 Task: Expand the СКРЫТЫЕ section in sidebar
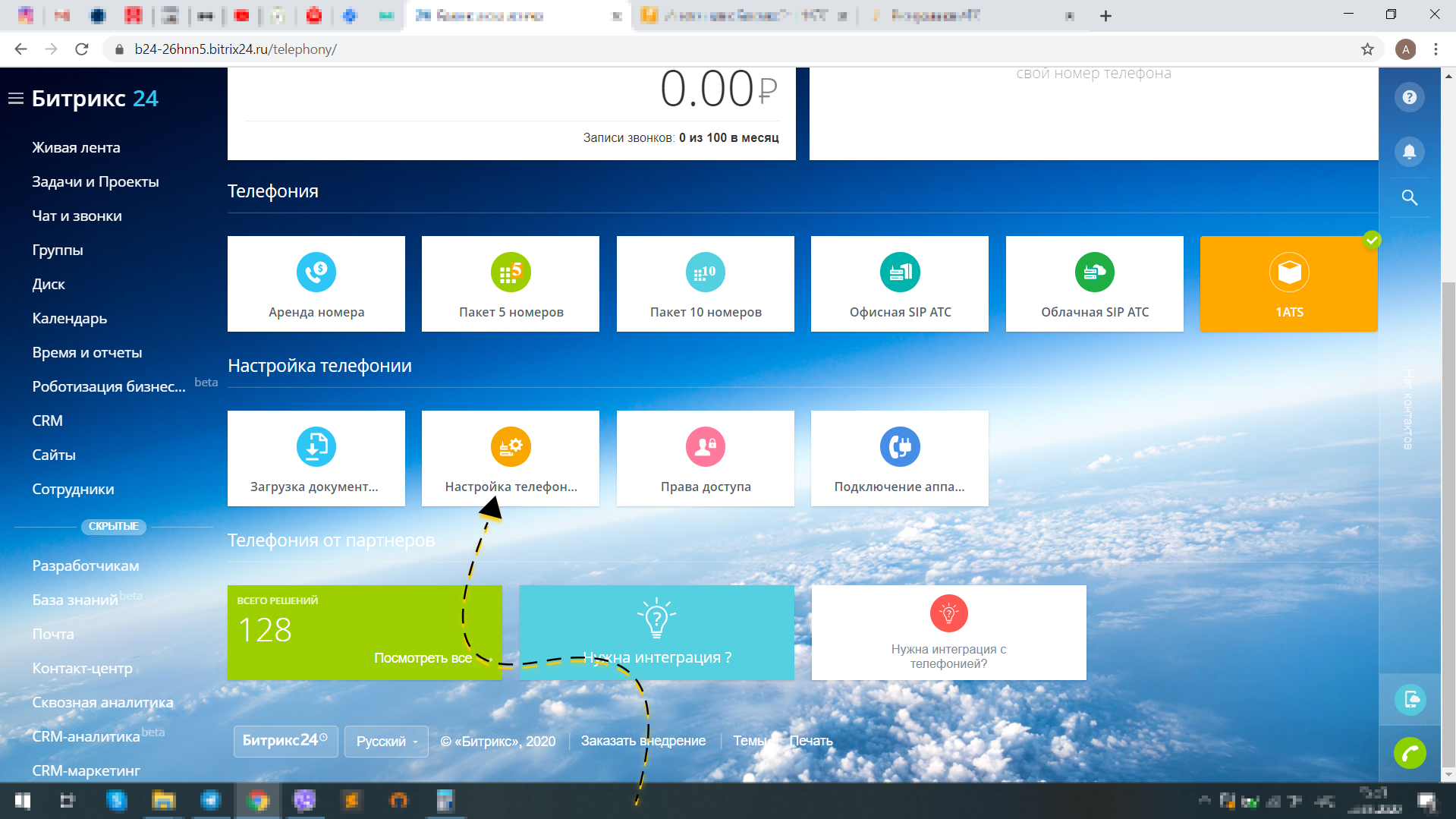[113, 526]
